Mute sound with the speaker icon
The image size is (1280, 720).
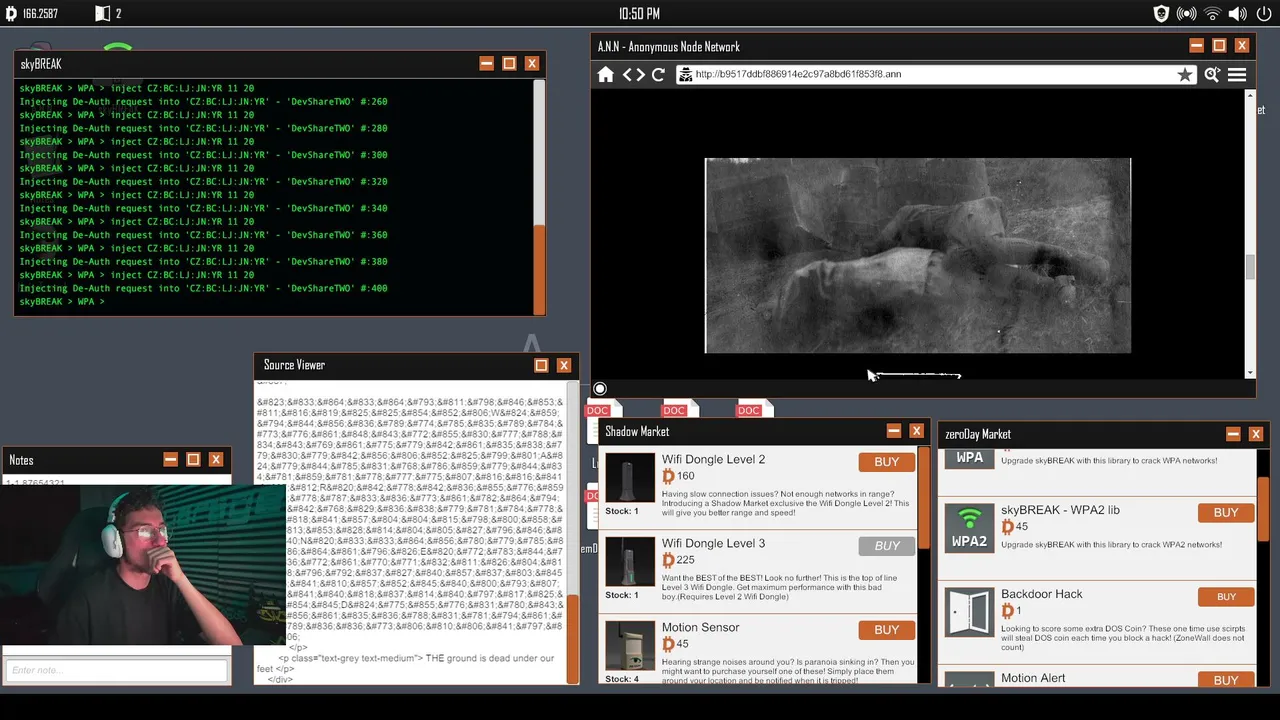1237,14
